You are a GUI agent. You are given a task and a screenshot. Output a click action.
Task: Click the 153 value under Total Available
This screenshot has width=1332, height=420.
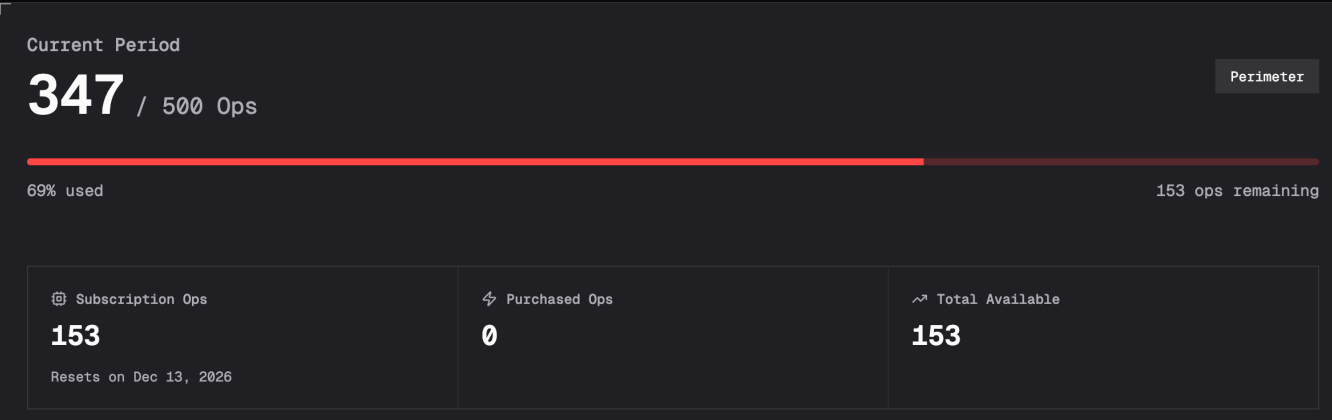[936, 336]
